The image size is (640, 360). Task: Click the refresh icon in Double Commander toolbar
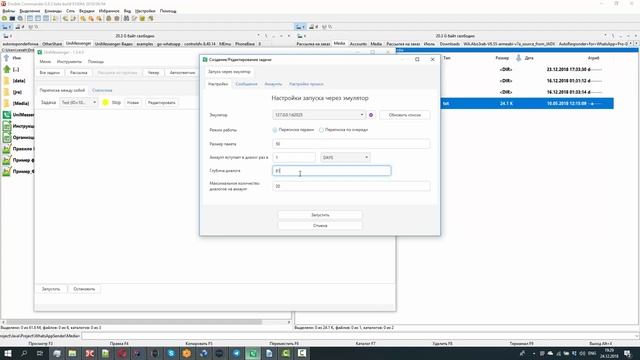pyautogui.click(x=4, y=18)
